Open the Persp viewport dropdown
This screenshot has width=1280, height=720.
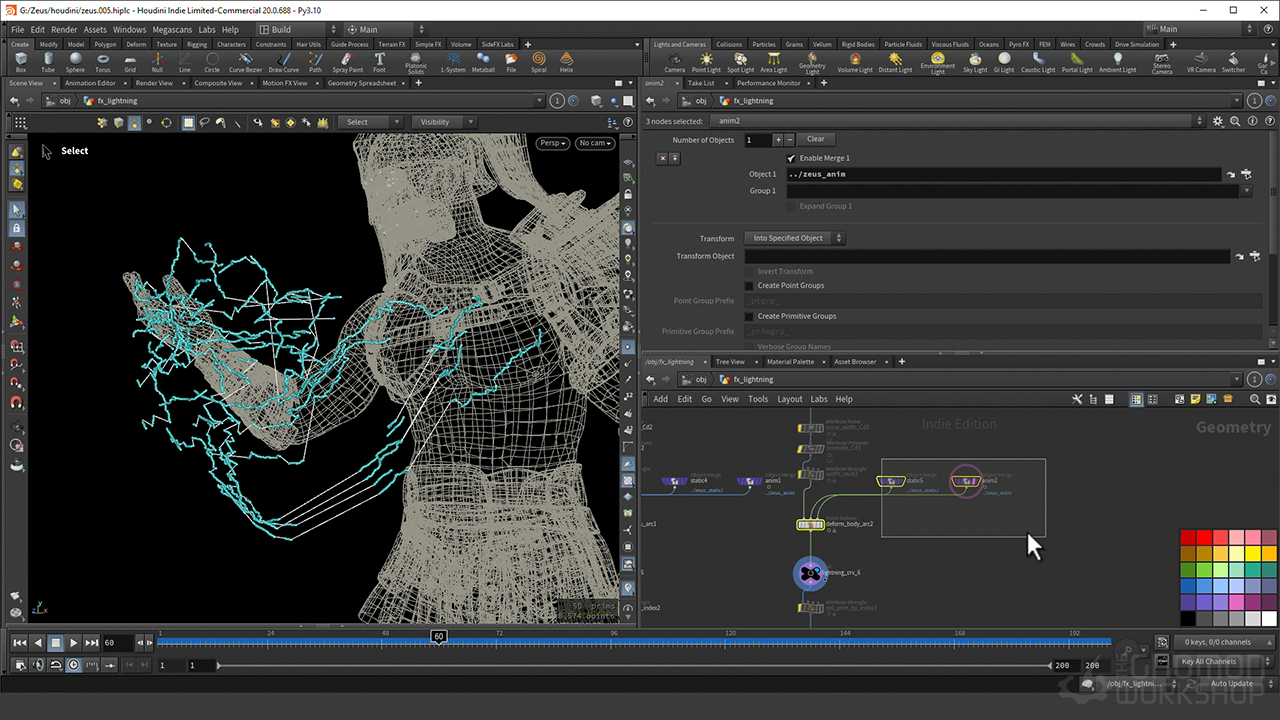553,143
